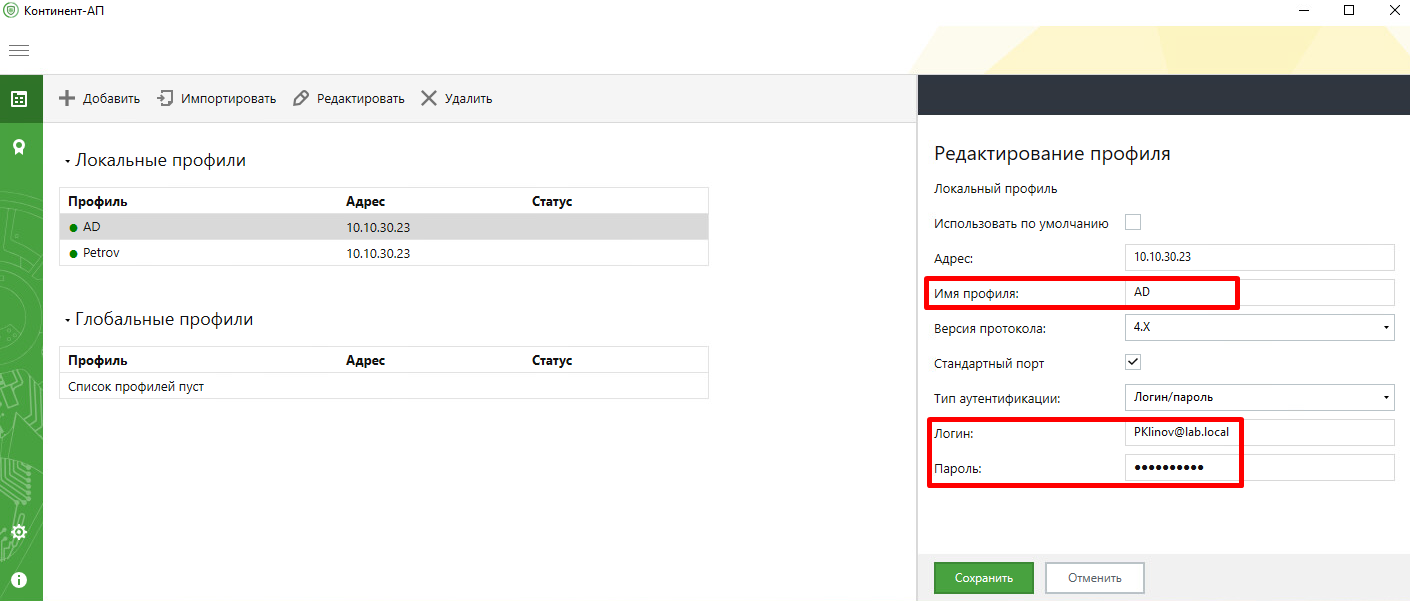This screenshot has height=601, width=1410.
Task: Enable Использовать по умолчанию checkbox
Action: (1133, 222)
